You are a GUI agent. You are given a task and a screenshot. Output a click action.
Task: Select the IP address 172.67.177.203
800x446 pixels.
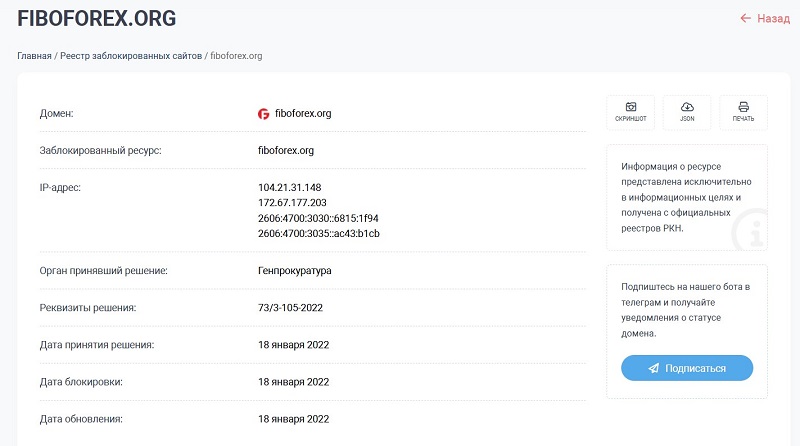(292, 203)
